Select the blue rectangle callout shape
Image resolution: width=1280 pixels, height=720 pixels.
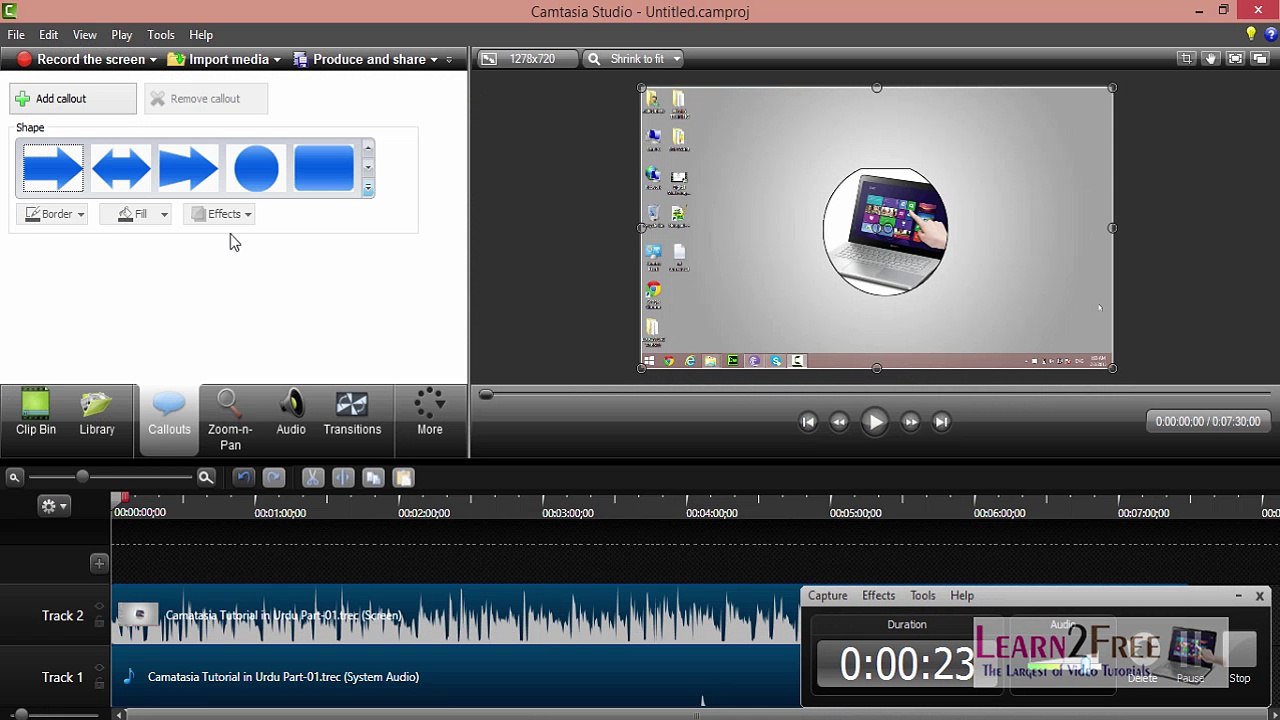pos(324,168)
